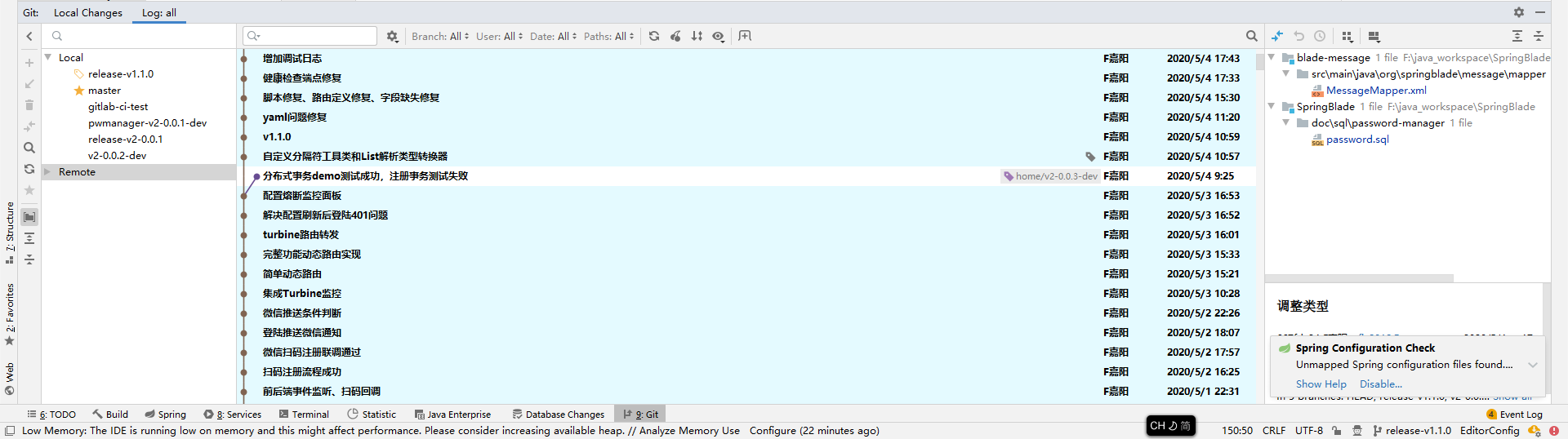
Task: Click Disable... in Spring Configuration notification
Action: pos(1380,384)
